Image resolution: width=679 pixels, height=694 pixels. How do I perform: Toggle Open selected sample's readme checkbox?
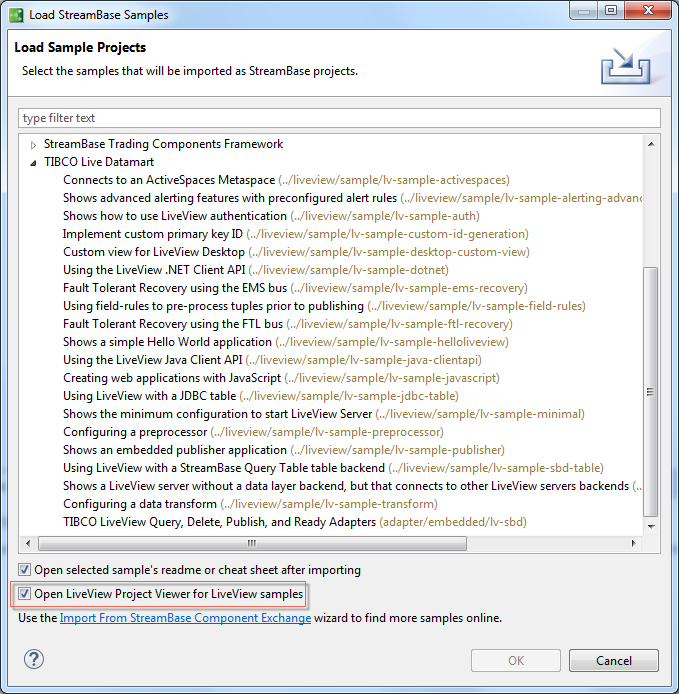pos(24,570)
